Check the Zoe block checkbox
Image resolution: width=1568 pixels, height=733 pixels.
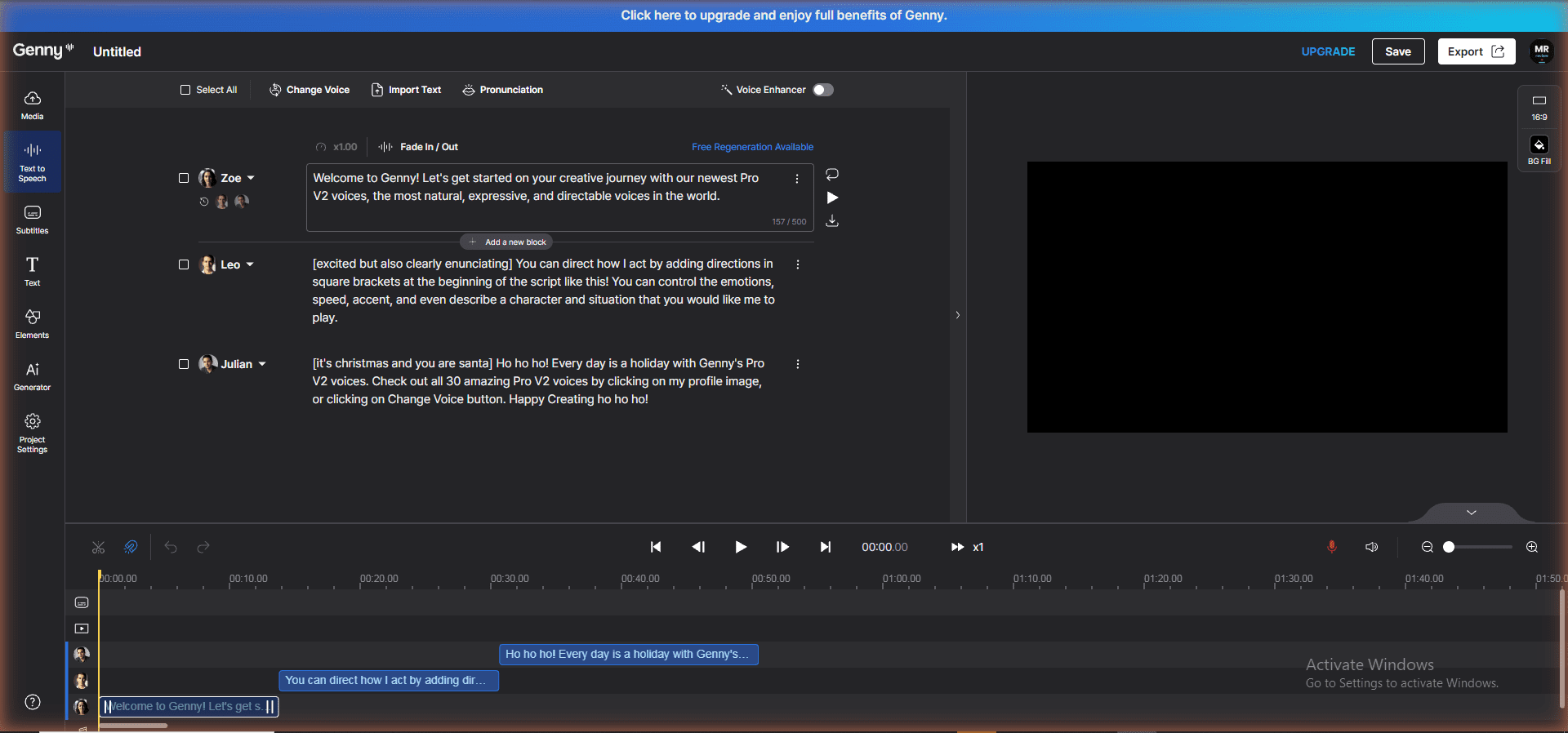coord(184,178)
